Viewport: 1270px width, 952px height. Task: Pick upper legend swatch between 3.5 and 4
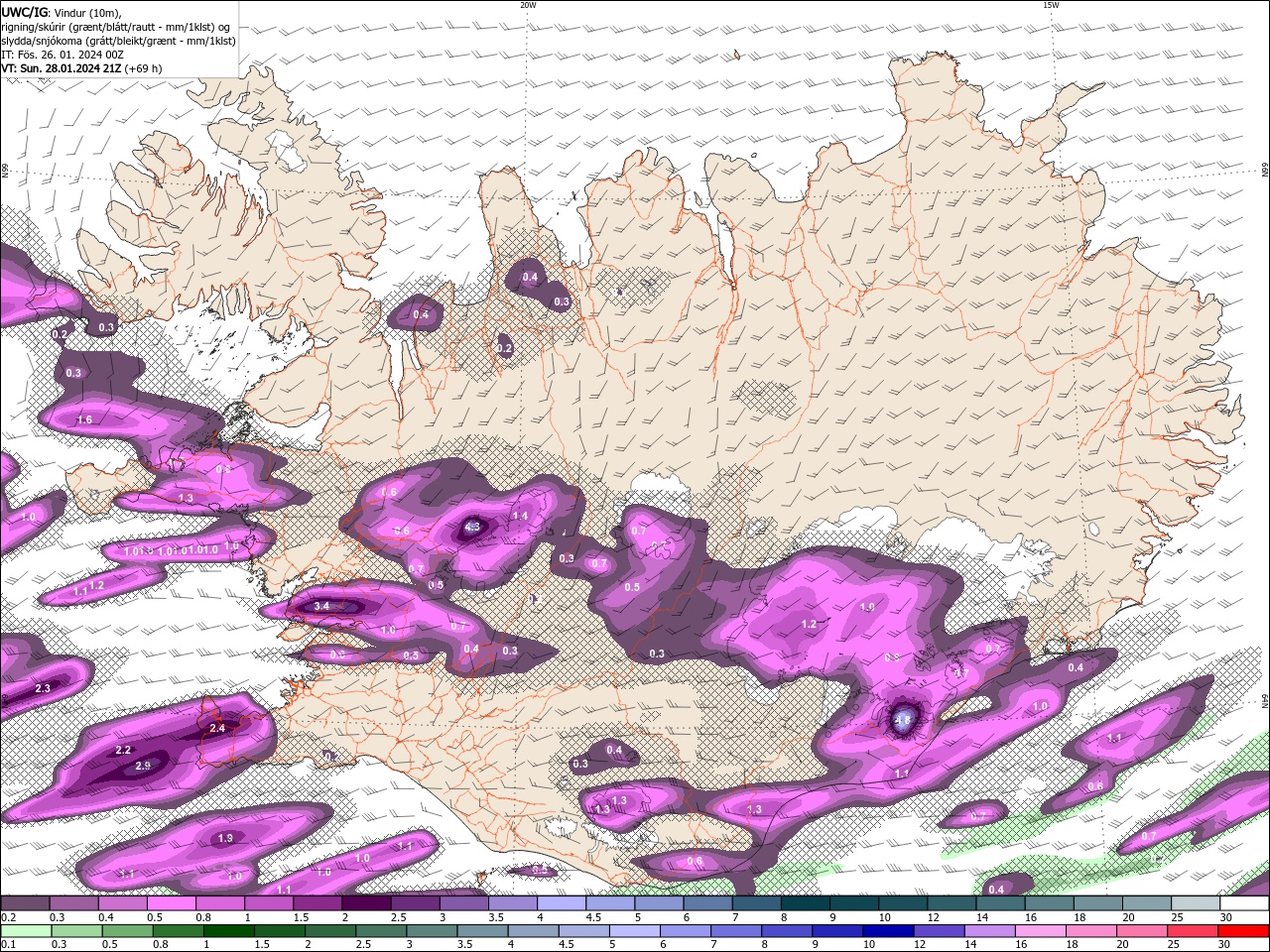512,903
